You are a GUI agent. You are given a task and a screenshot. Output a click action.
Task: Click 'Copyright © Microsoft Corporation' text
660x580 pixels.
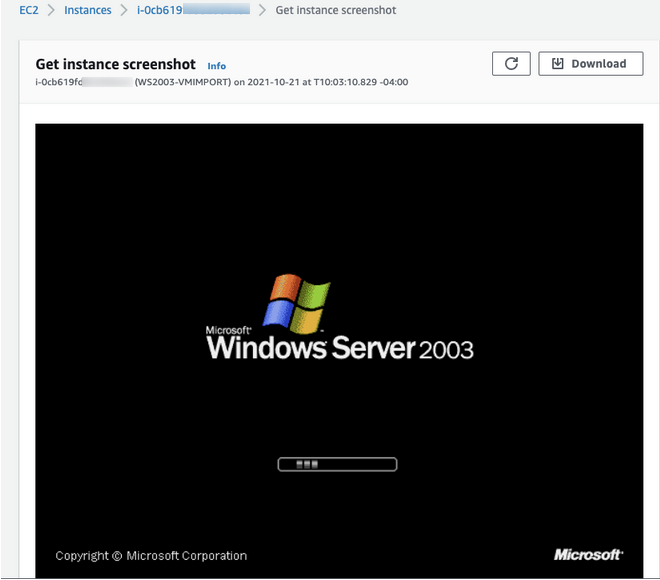(151, 556)
